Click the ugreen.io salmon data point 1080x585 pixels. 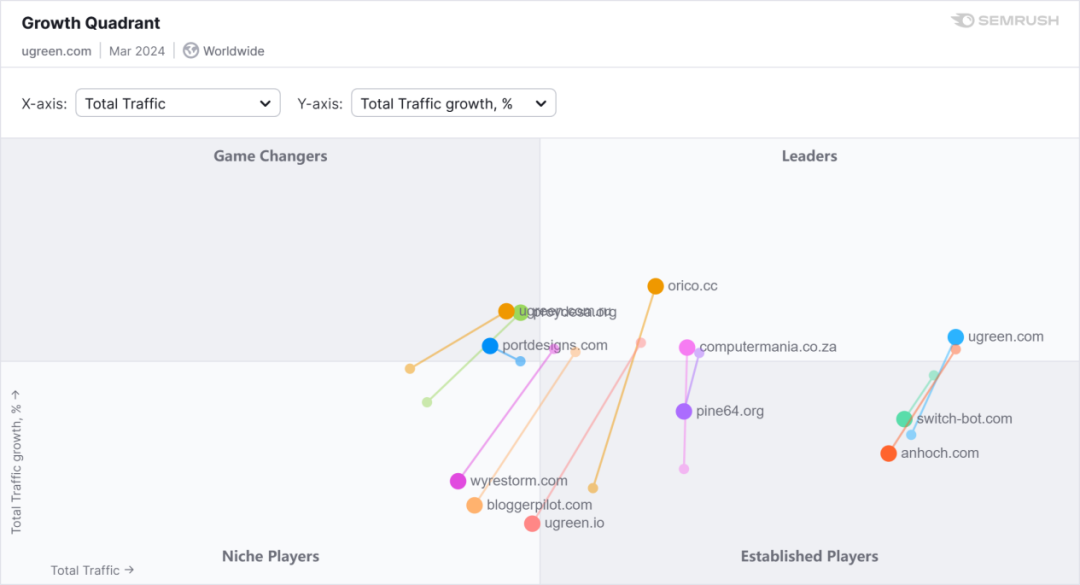pos(532,524)
